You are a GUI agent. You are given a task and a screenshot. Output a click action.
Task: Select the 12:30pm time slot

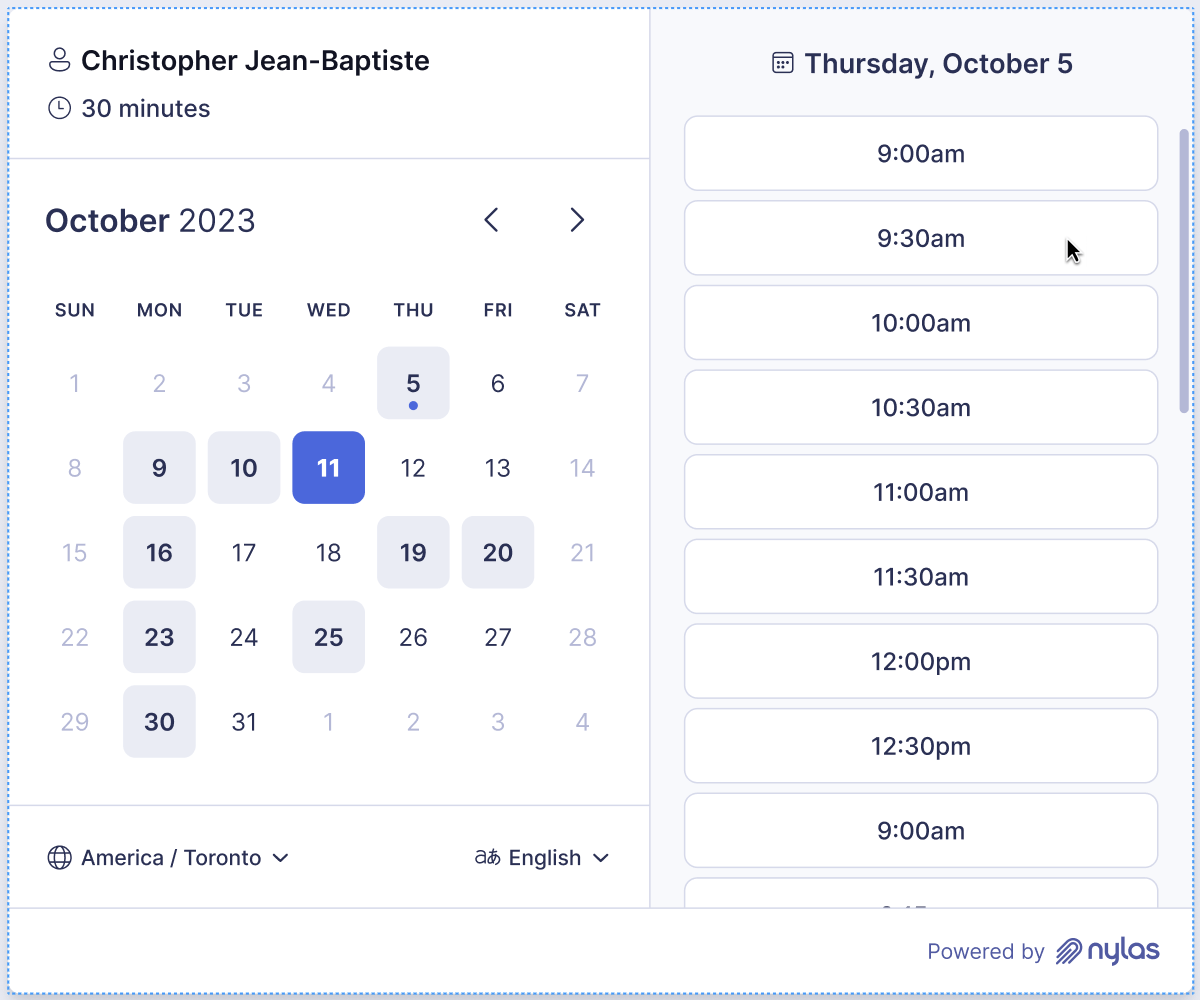(x=921, y=746)
